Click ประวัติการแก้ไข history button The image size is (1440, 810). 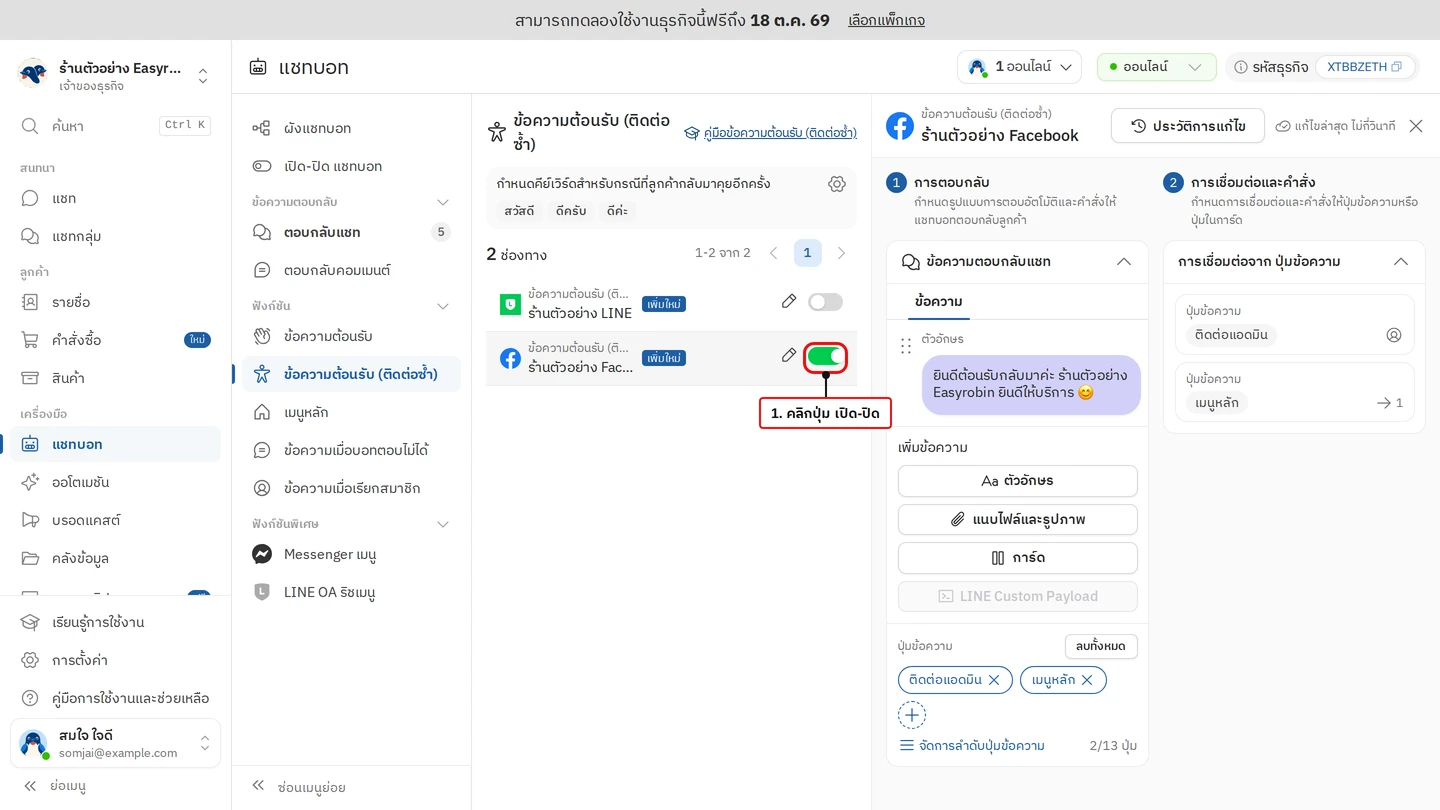pos(1188,126)
